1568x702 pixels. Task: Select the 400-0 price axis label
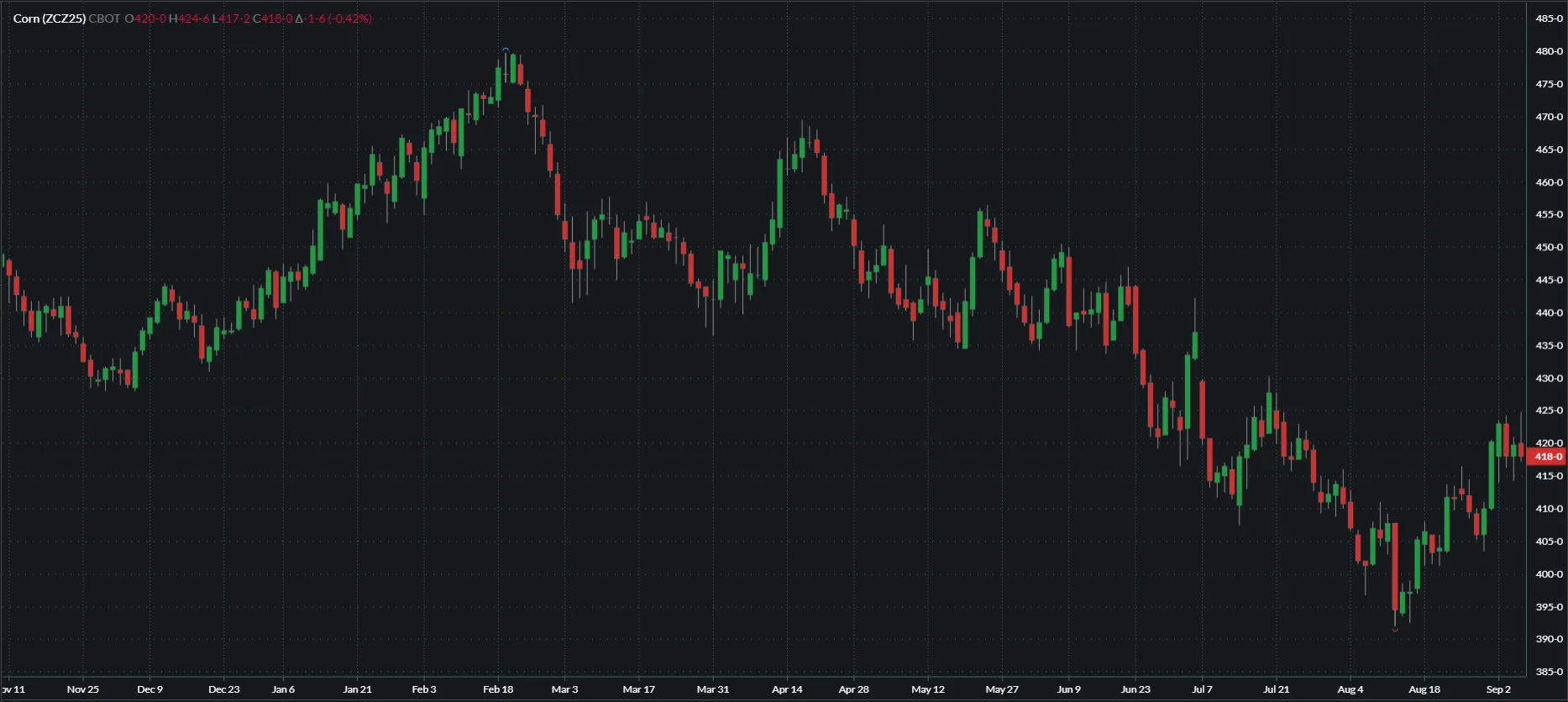(1549, 574)
